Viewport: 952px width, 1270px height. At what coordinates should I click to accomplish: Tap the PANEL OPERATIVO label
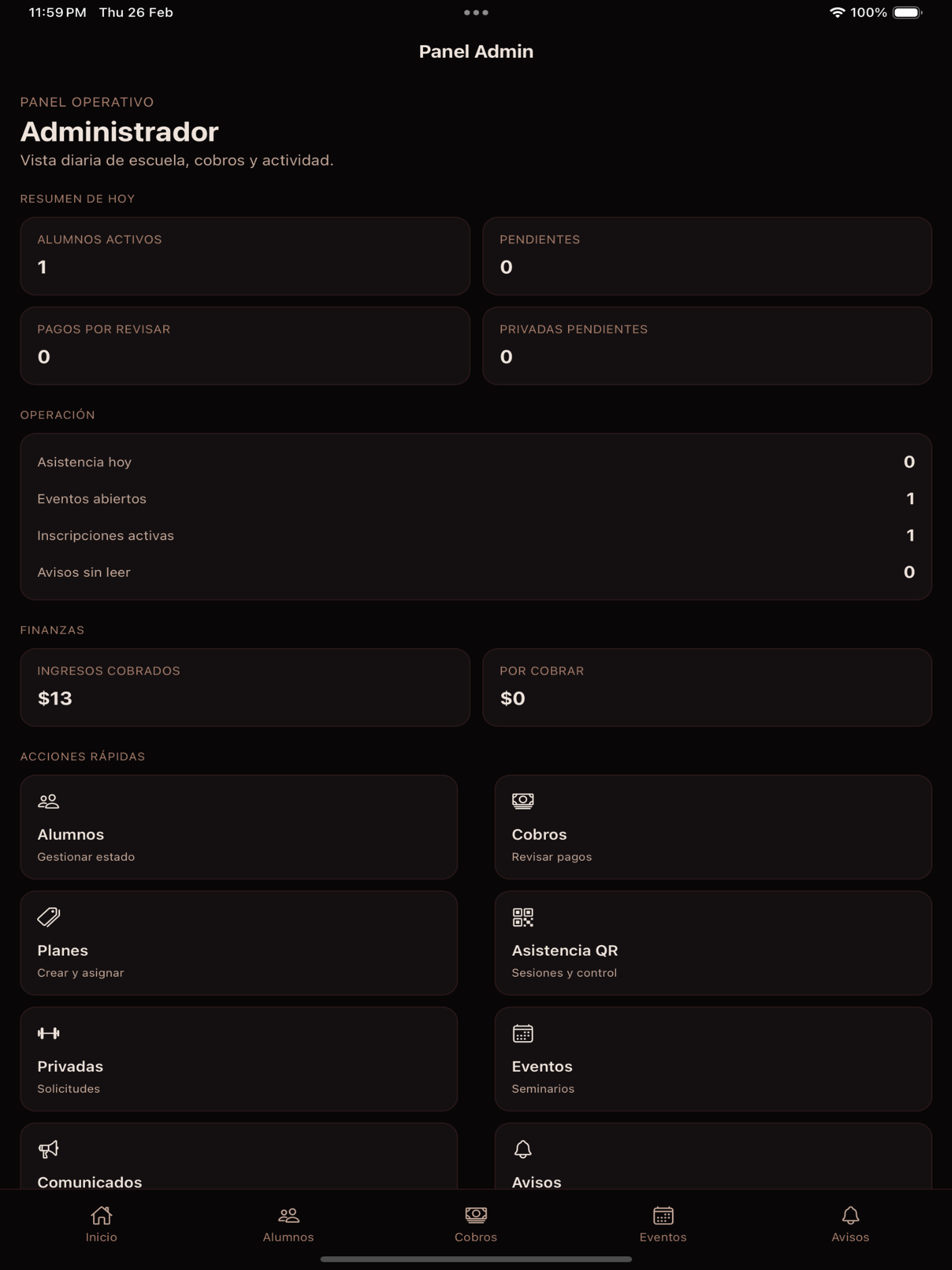pos(87,102)
